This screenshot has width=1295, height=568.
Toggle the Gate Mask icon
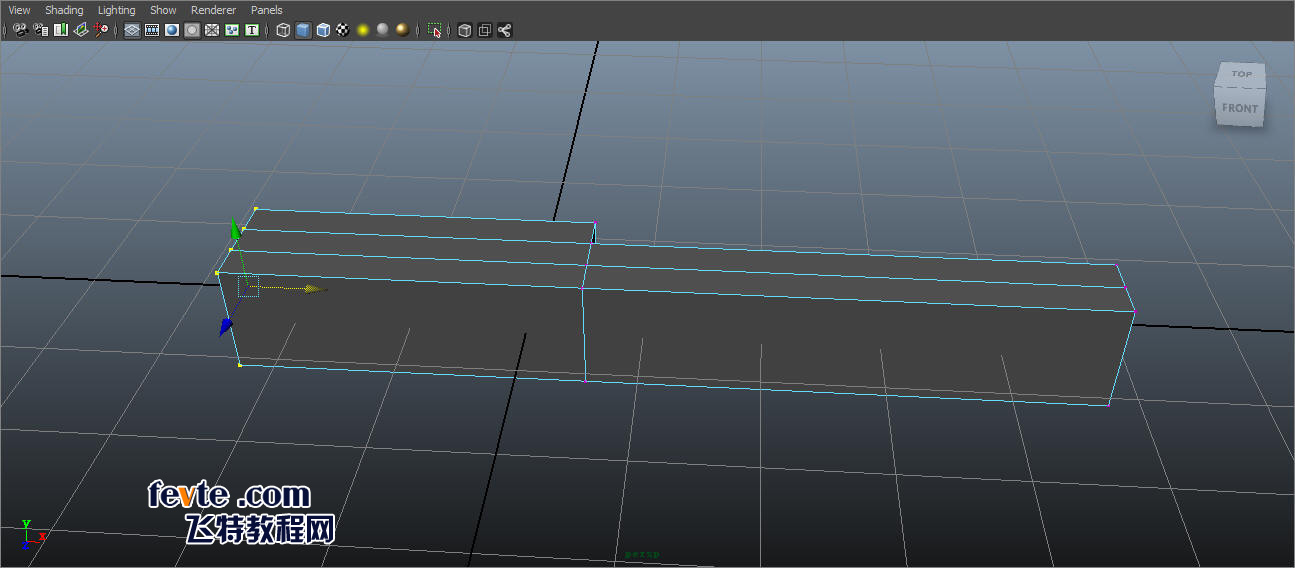pyautogui.click(x=192, y=30)
